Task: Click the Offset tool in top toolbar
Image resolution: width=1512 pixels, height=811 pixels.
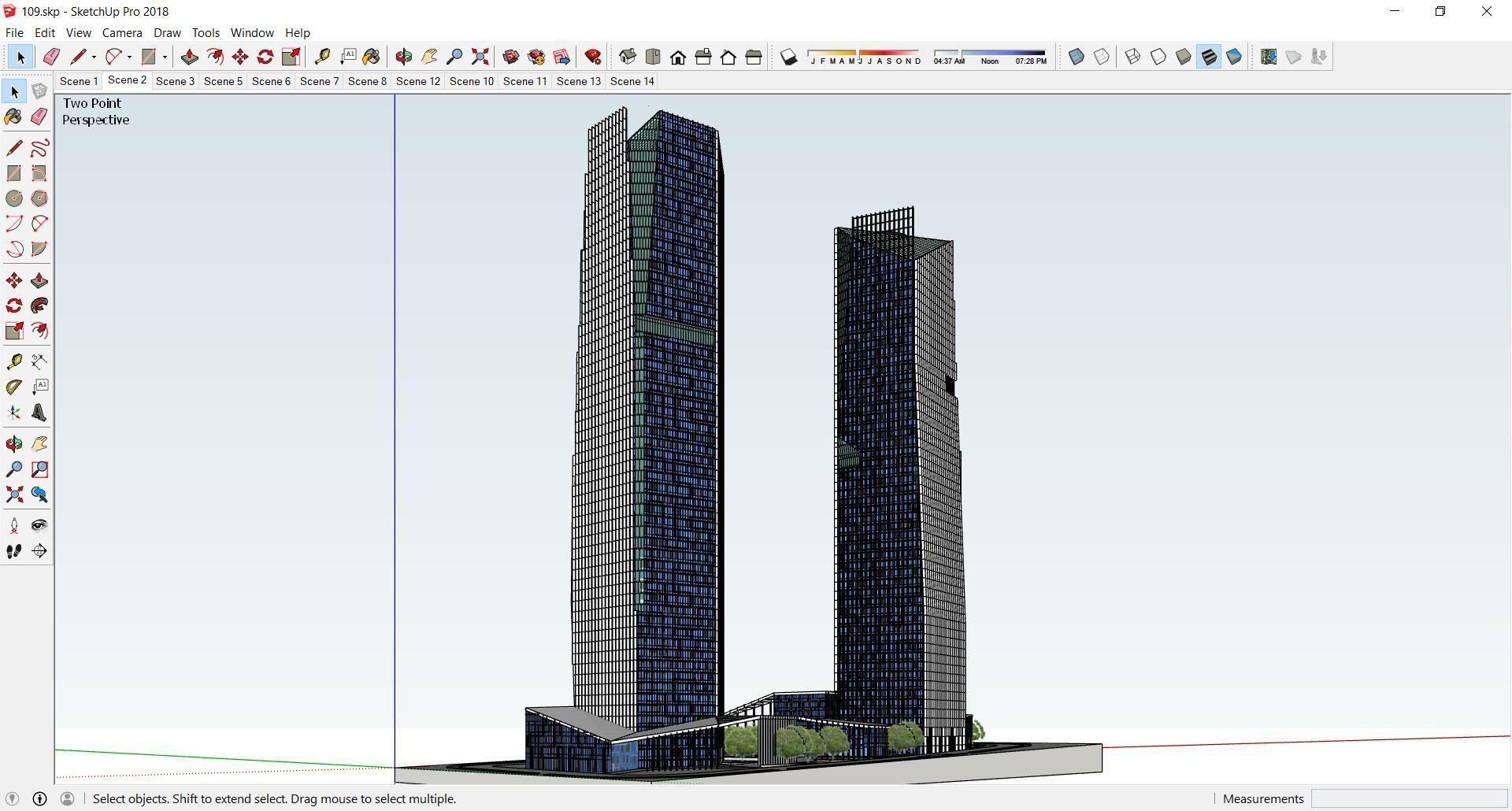Action: coord(214,57)
